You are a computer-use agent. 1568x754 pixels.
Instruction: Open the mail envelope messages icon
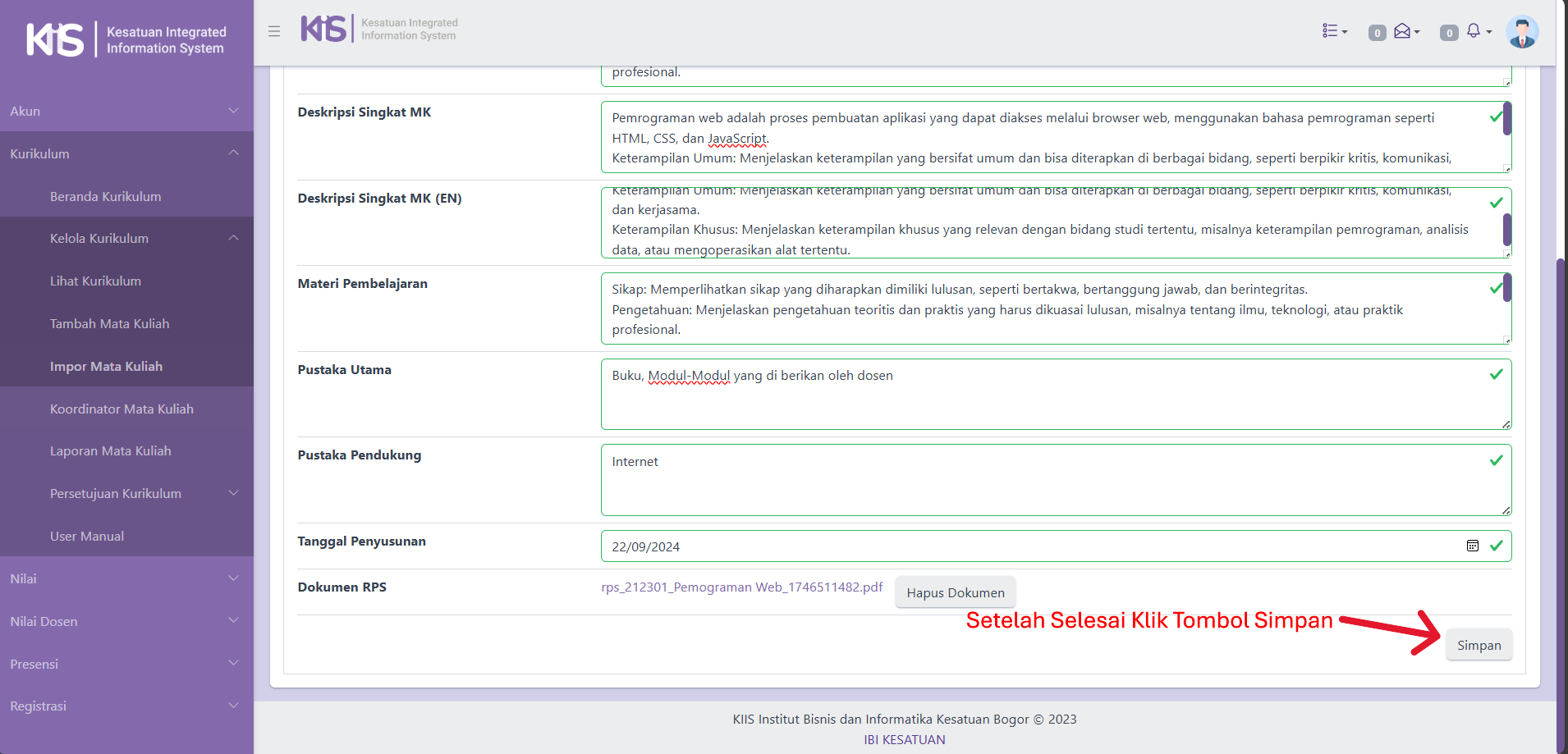(x=1405, y=31)
